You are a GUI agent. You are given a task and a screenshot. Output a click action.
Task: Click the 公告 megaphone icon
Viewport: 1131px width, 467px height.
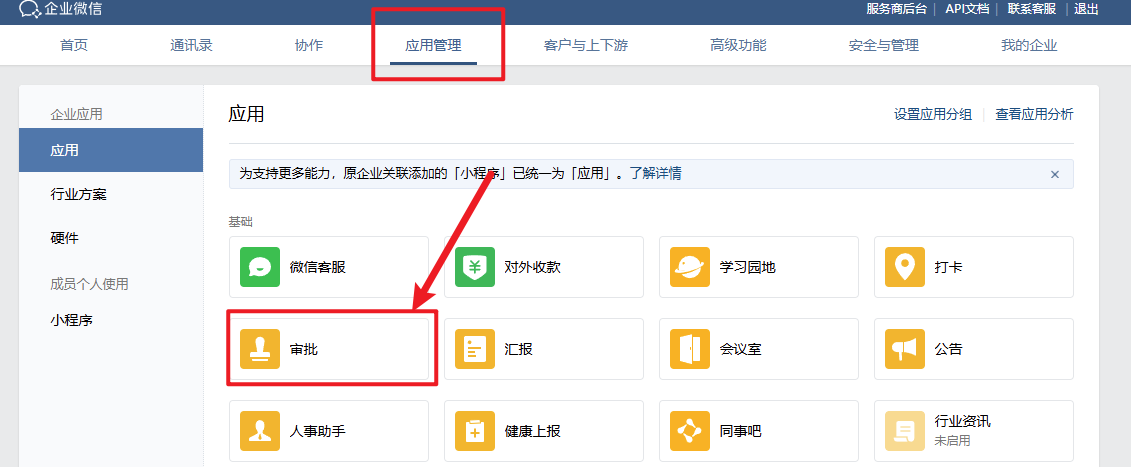[x=905, y=349]
